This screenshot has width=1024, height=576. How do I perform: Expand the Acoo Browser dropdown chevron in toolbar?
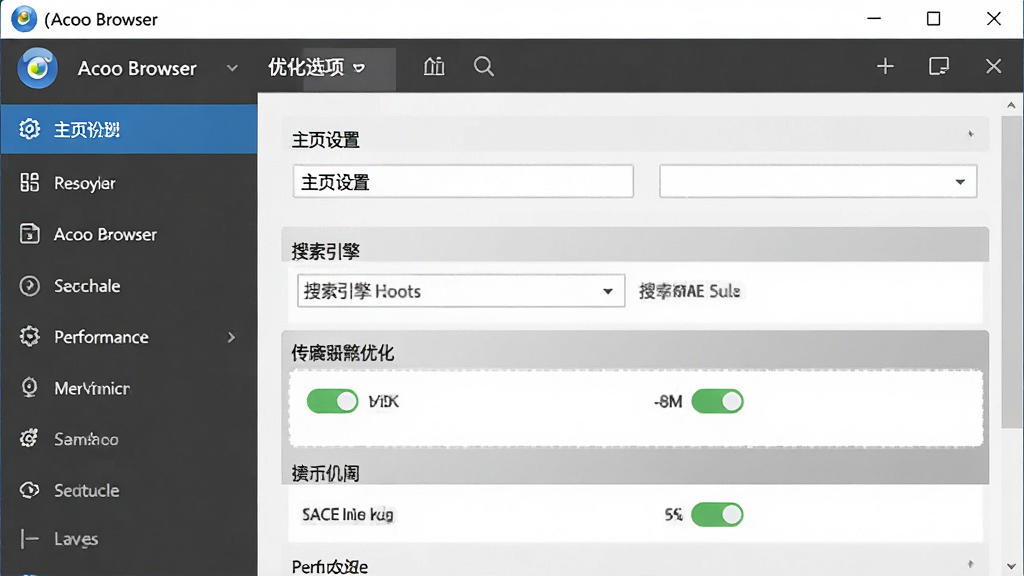click(232, 68)
